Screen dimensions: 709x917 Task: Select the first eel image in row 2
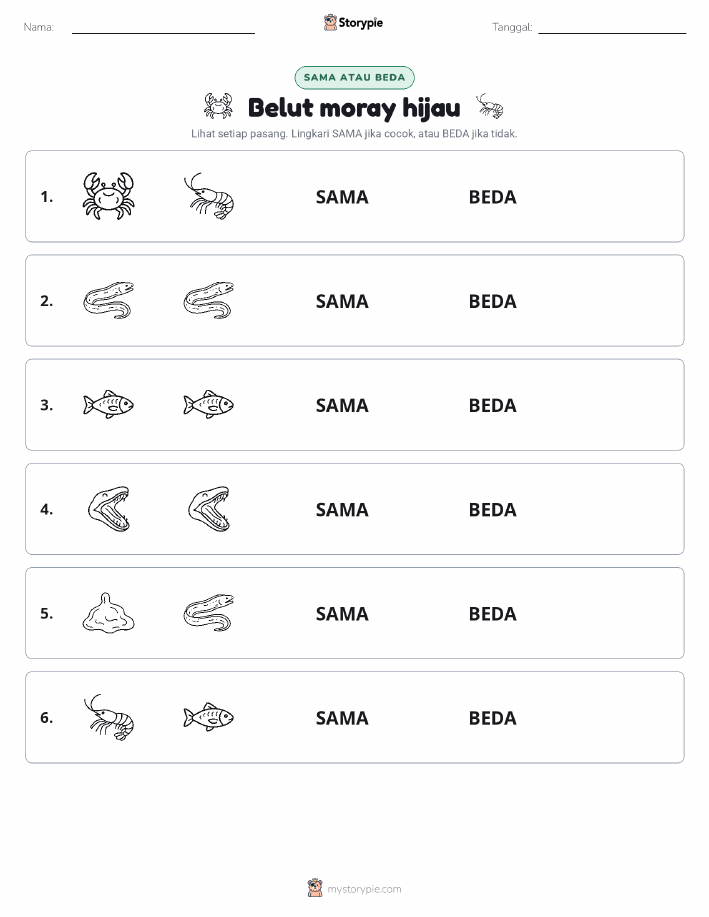[x=108, y=300]
